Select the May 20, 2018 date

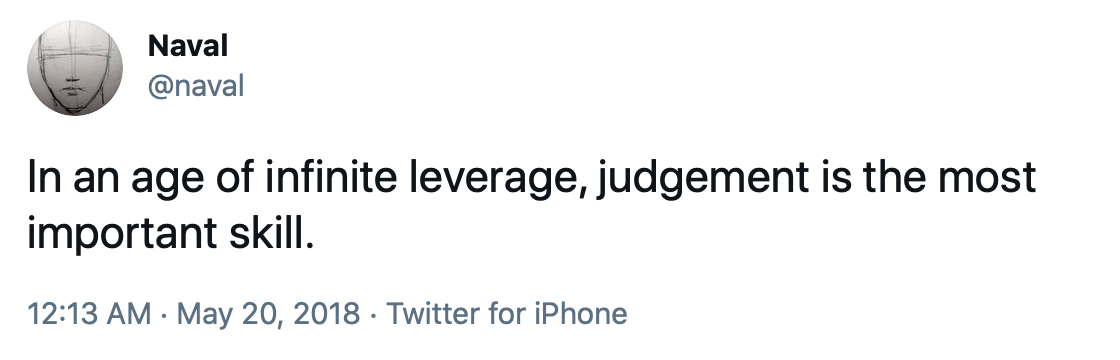coord(268,314)
